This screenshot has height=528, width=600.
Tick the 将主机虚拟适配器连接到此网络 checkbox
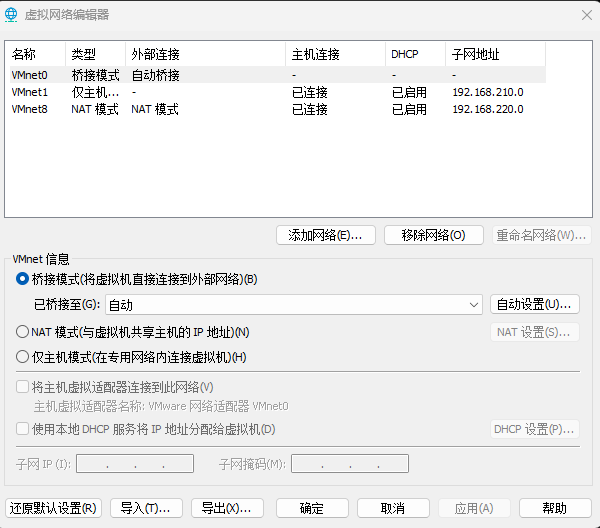(22, 387)
